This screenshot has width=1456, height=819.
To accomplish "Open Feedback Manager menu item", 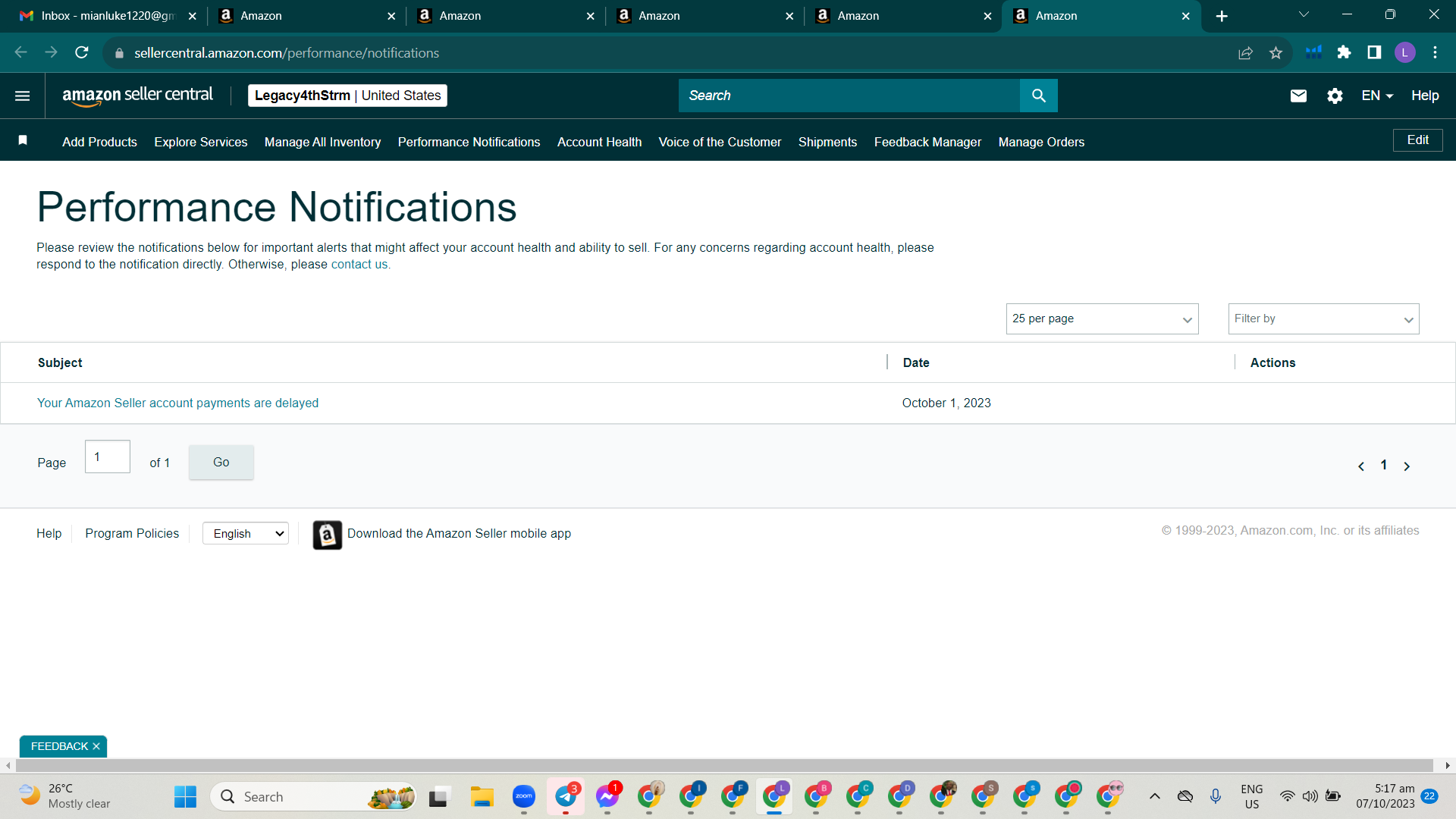I will (x=927, y=142).
